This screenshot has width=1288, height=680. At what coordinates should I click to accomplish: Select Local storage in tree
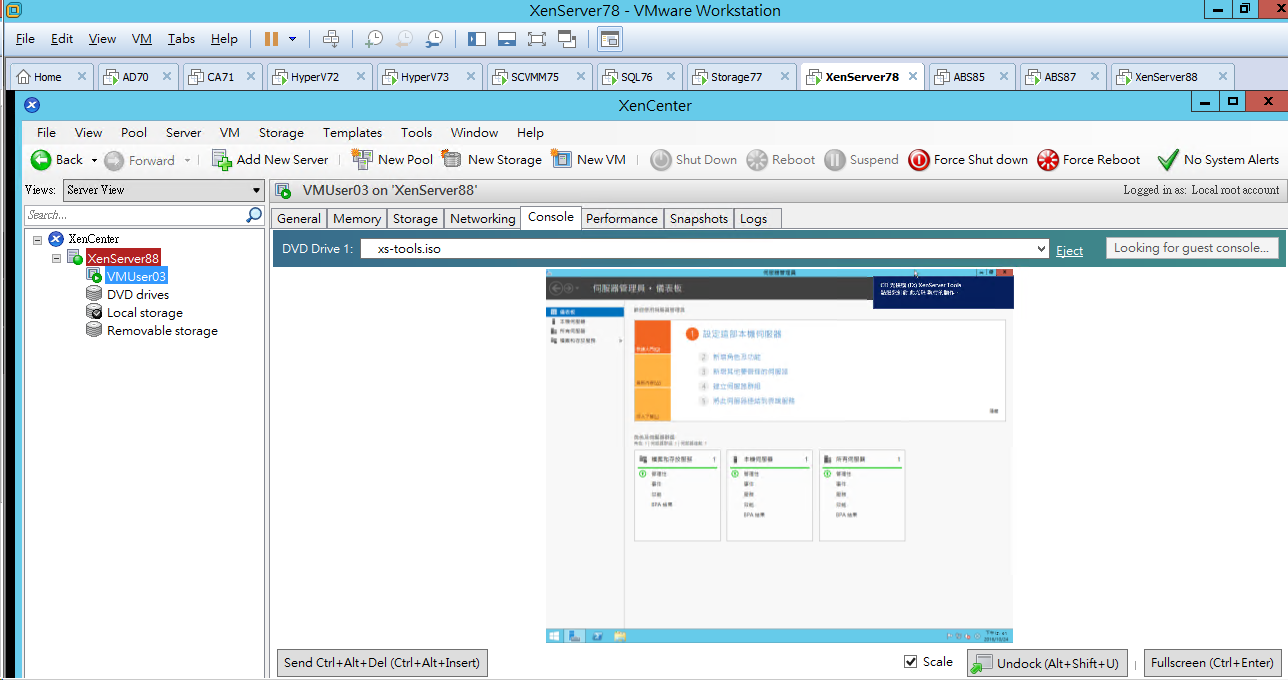click(145, 312)
